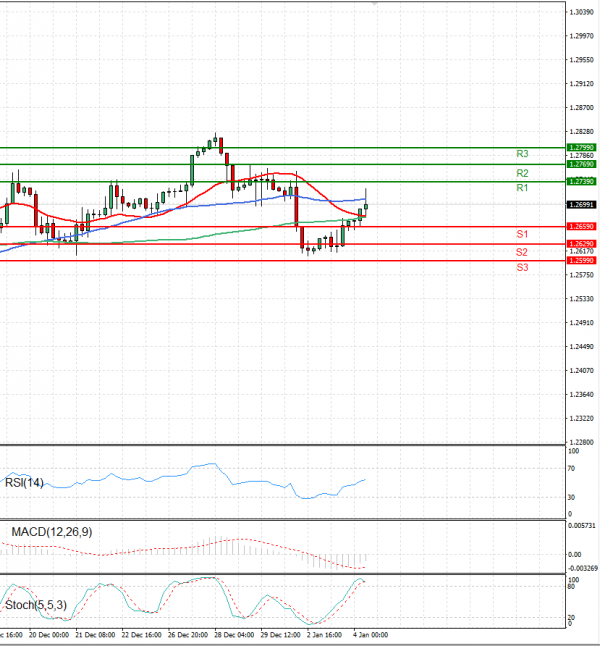Click the Stoch(5,5,3) indicator label
Viewport: 600px width, 646px height.
pos(35,605)
